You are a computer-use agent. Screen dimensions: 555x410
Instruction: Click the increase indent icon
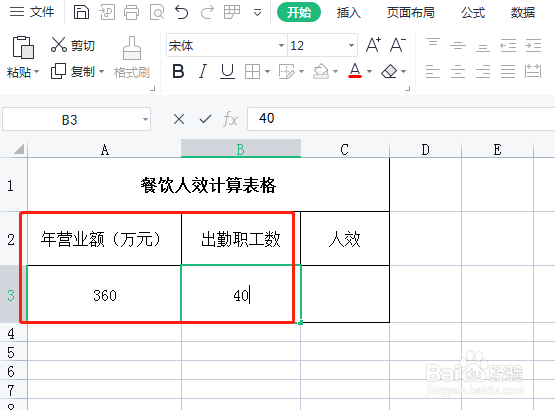click(533, 45)
